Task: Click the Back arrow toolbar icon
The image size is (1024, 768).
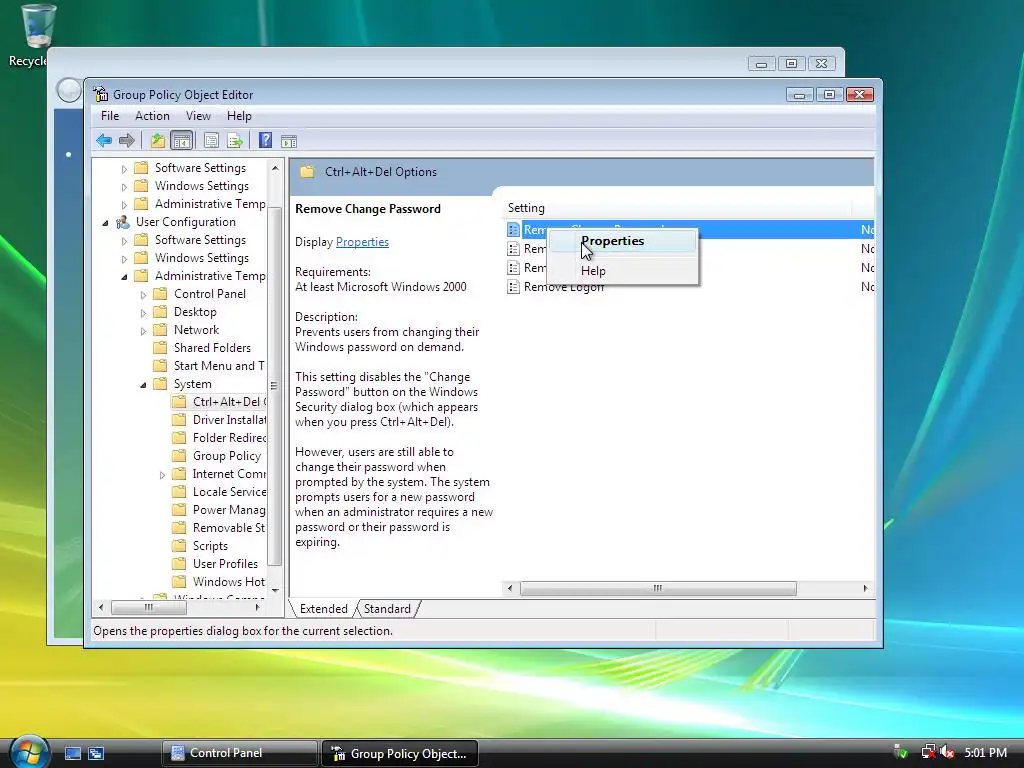Action: click(104, 140)
